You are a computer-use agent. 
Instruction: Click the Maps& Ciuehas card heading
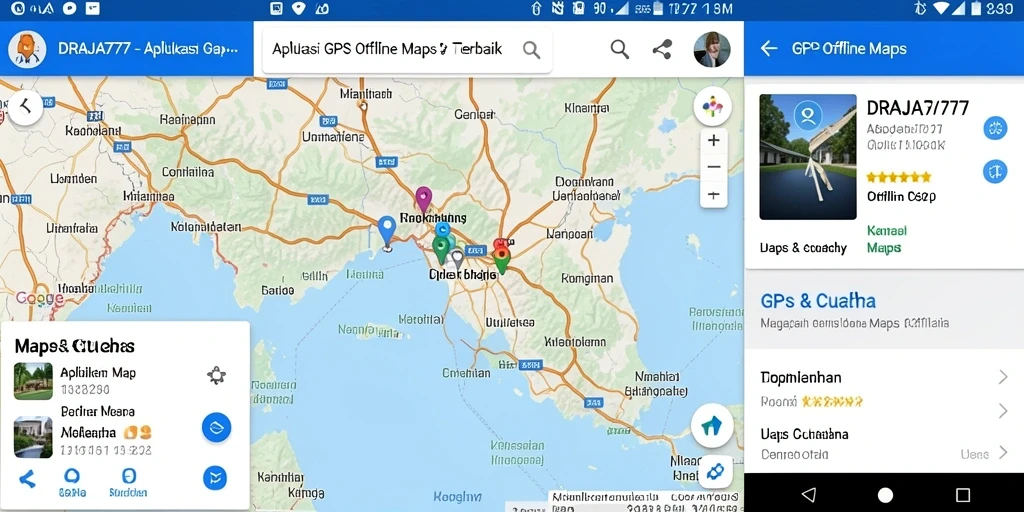(x=74, y=345)
